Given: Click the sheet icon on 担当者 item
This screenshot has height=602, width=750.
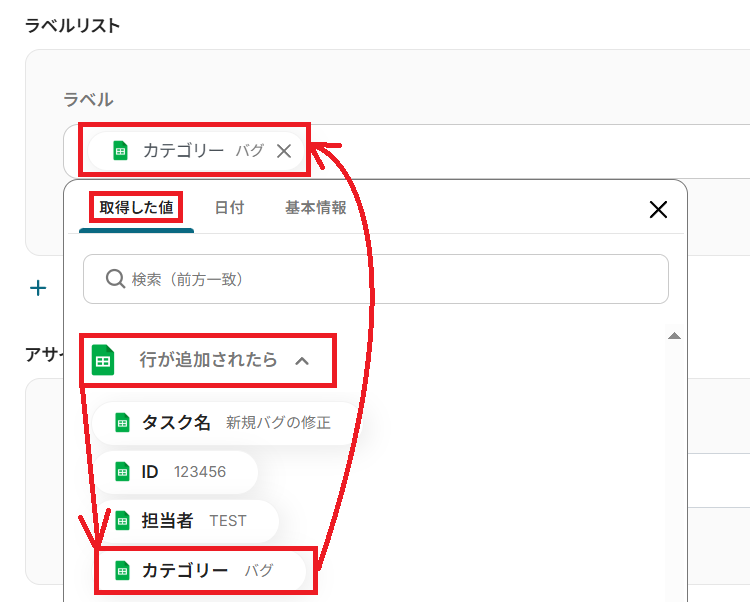Looking at the screenshot, I should pyautogui.click(x=122, y=521).
